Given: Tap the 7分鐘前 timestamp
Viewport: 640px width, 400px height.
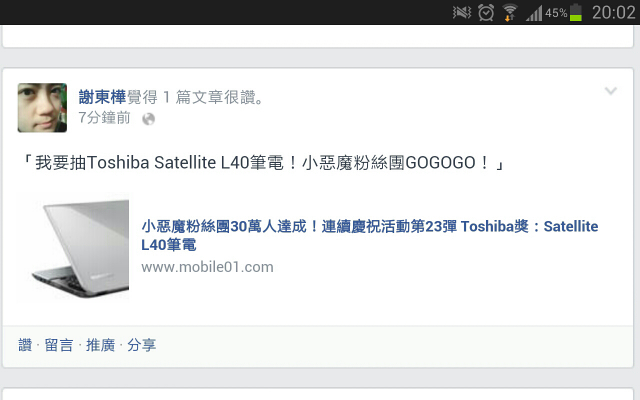Looking at the screenshot, I should coord(104,118).
